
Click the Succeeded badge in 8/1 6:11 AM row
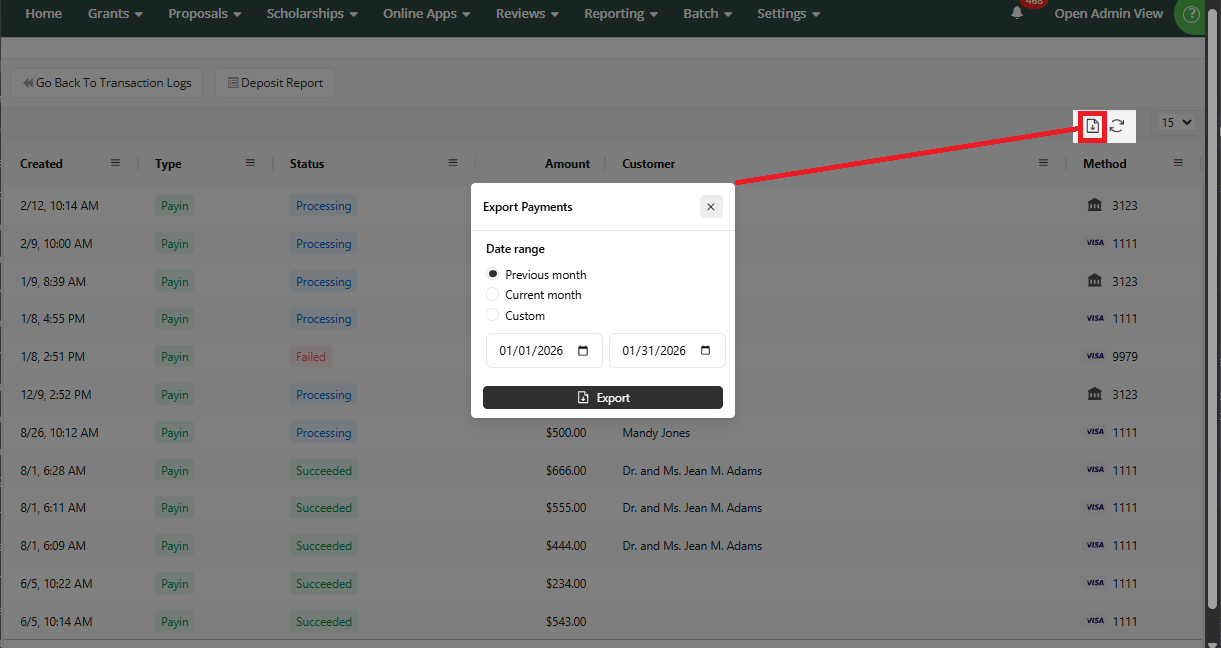(x=324, y=507)
